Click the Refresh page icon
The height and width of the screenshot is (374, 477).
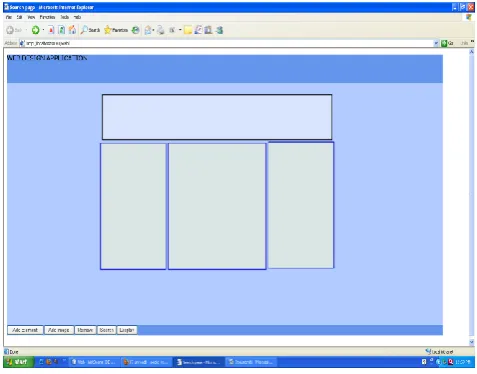coord(62,30)
